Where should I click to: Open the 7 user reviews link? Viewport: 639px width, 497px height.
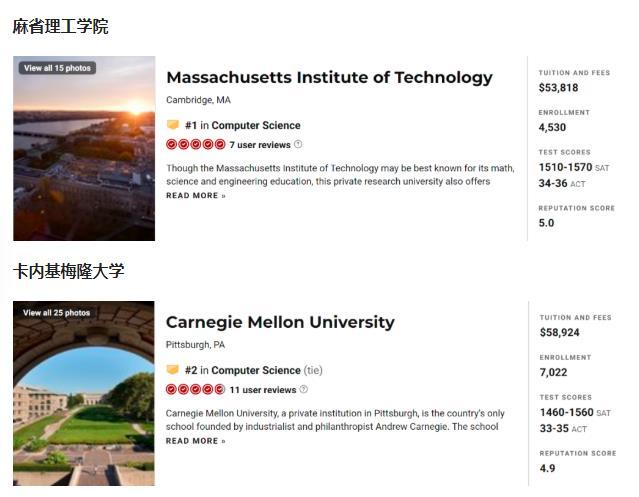point(260,145)
